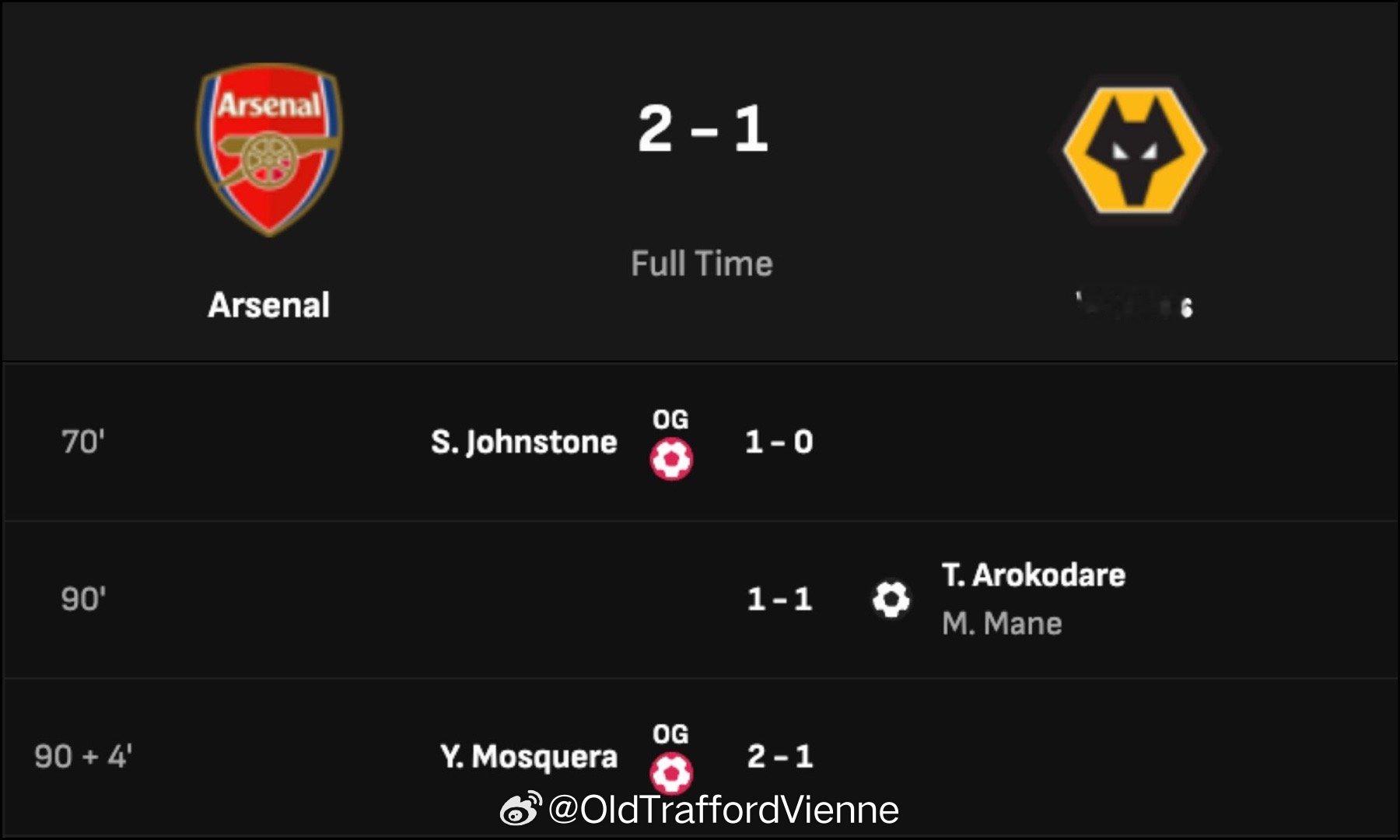Click the own goal ball icon beside Y. Mosquera

[671, 772]
